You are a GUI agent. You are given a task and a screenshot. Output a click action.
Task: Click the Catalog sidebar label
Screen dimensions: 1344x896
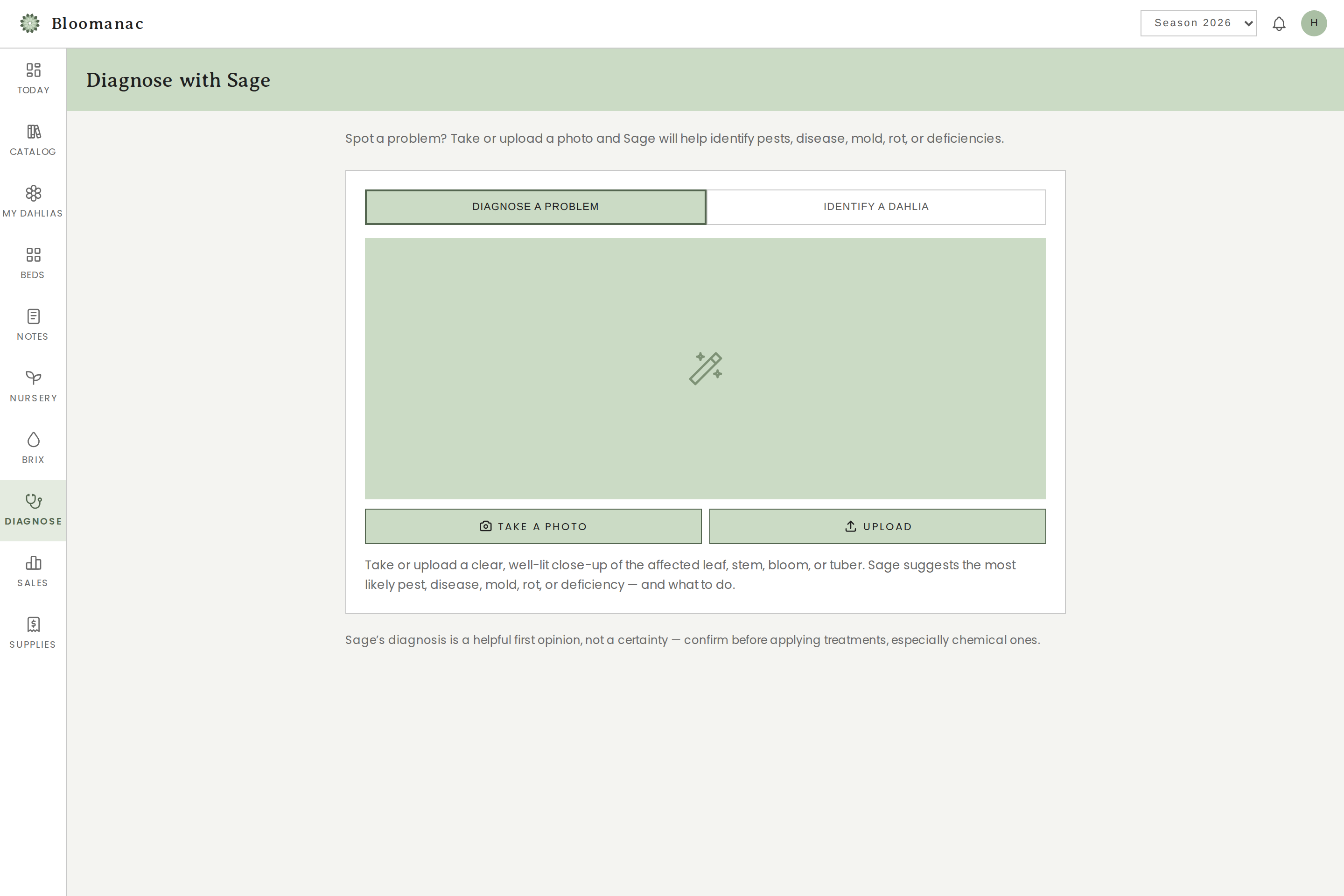pyautogui.click(x=33, y=152)
